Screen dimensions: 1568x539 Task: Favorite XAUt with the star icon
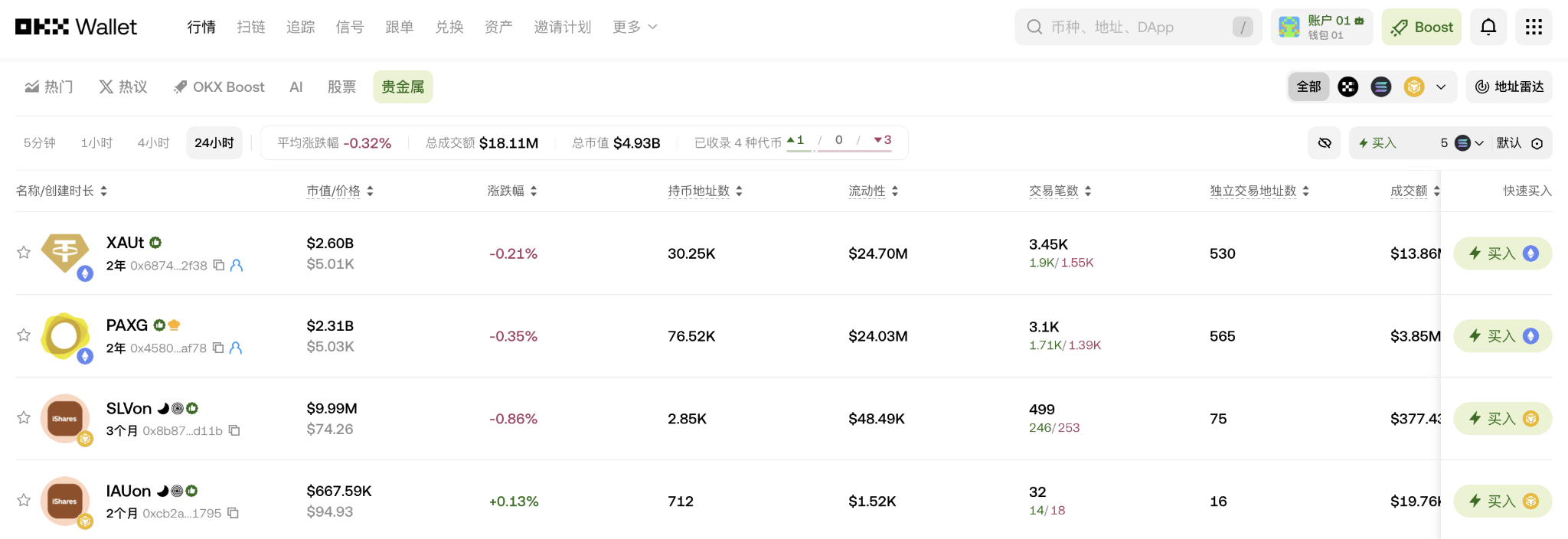[24, 253]
